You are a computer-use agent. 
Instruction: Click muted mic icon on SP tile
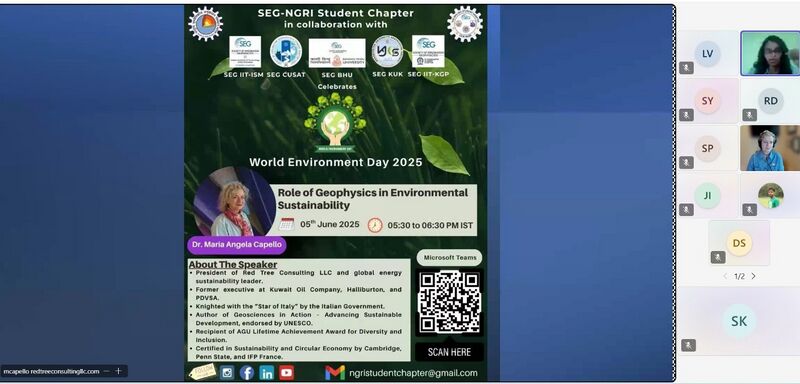click(686, 163)
